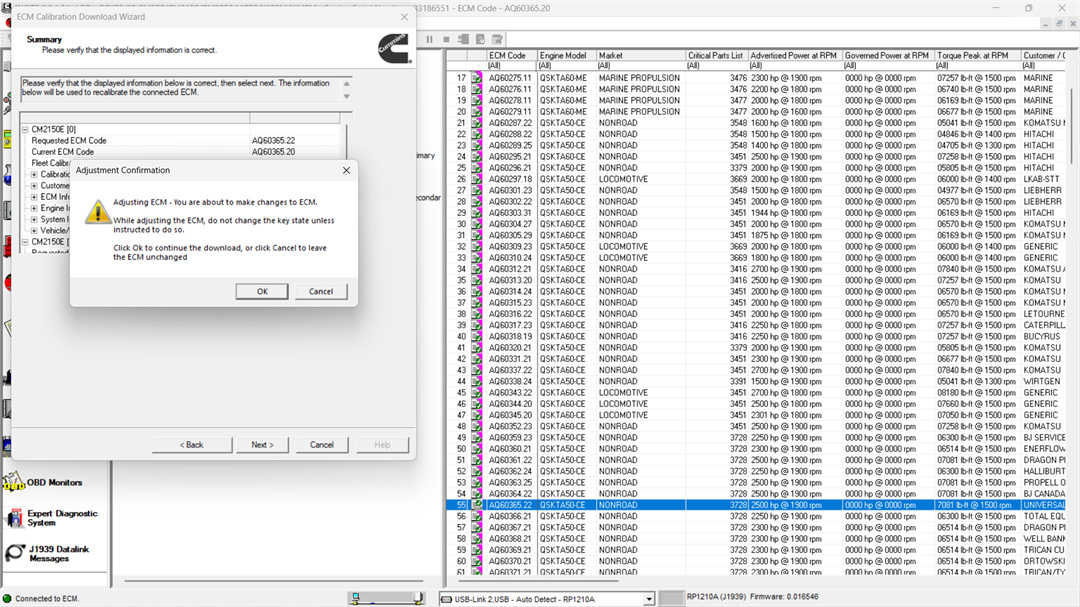Open the USB-Link datalink adapter dropdown
The height and width of the screenshot is (607, 1080).
[x=649, y=599]
